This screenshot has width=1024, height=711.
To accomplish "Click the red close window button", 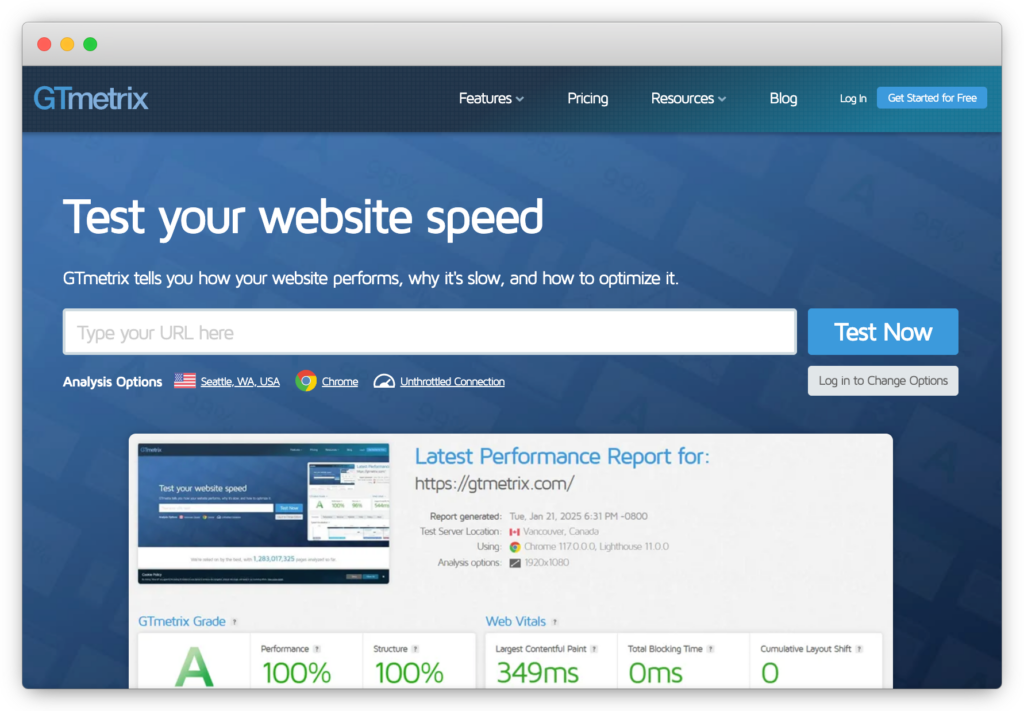I will [44, 44].
